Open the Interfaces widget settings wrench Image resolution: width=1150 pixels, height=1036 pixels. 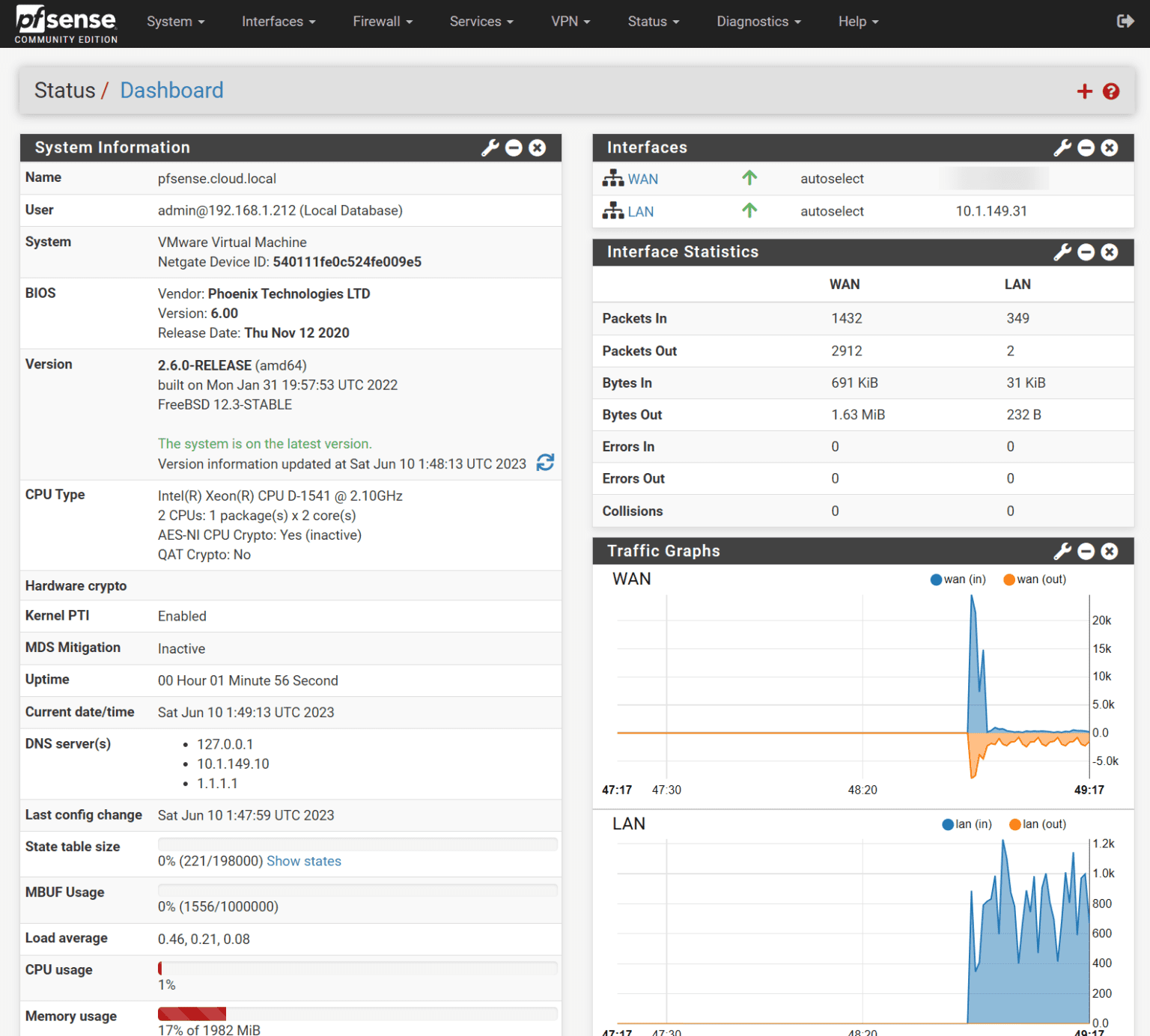[x=1062, y=147]
